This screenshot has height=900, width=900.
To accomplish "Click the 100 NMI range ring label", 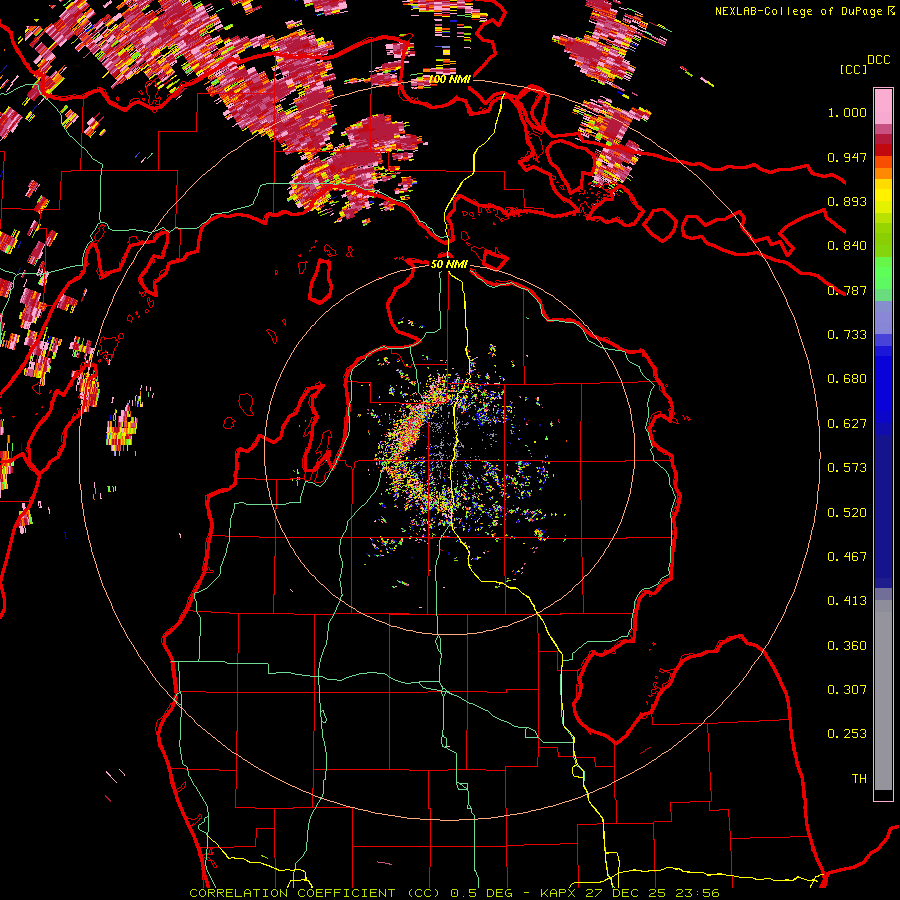I will click(x=449, y=79).
